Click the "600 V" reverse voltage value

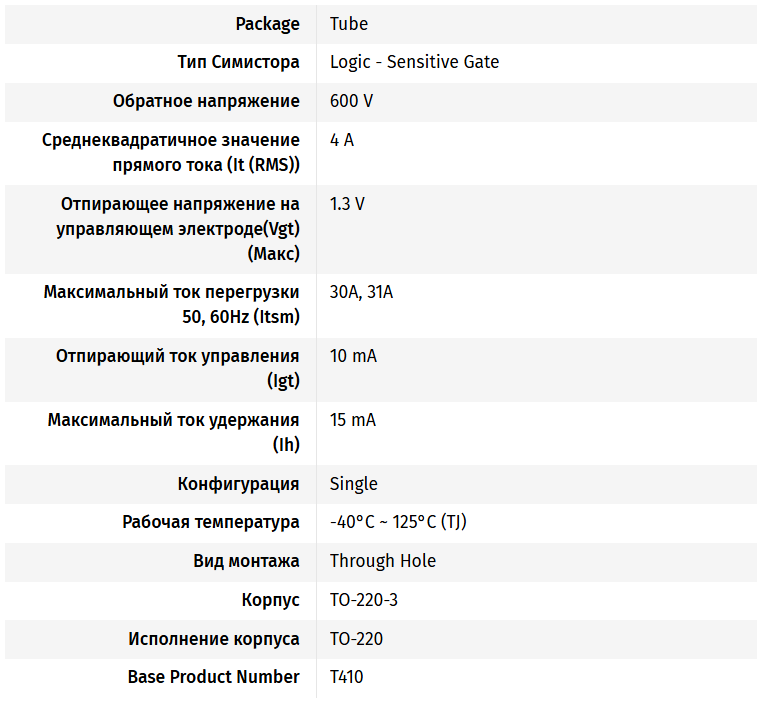pos(351,101)
